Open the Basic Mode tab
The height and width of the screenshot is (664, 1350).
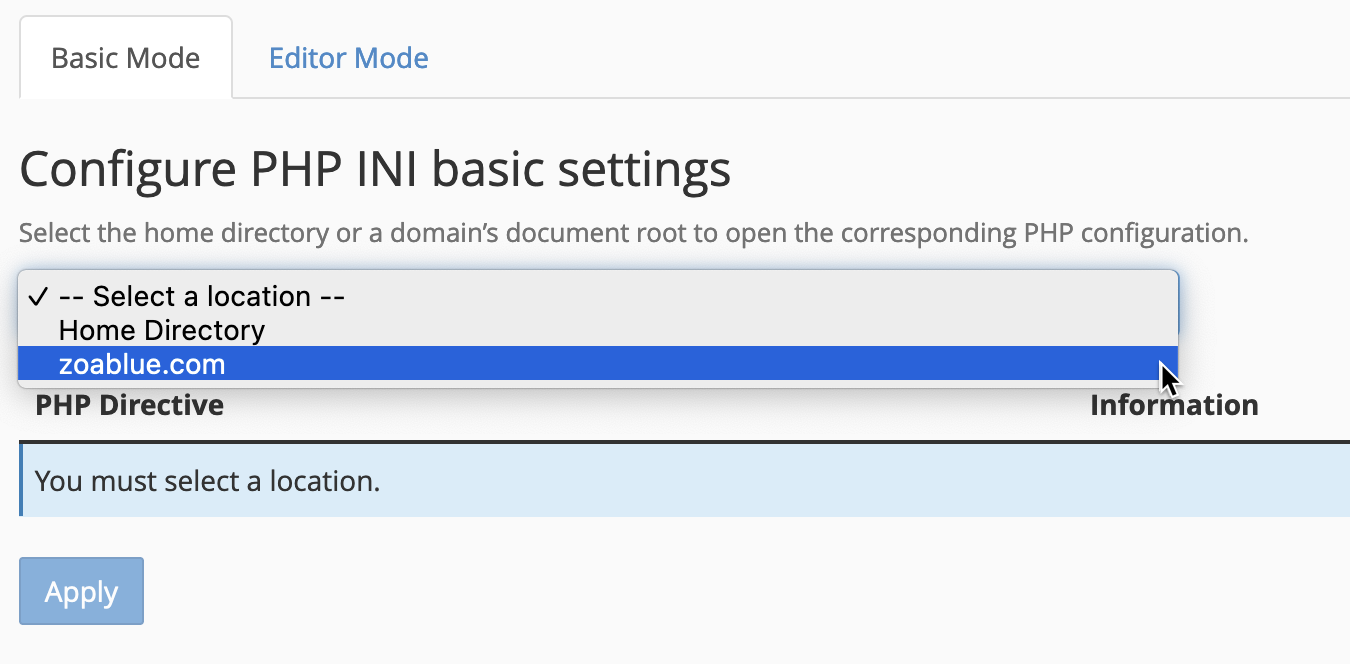click(125, 58)
